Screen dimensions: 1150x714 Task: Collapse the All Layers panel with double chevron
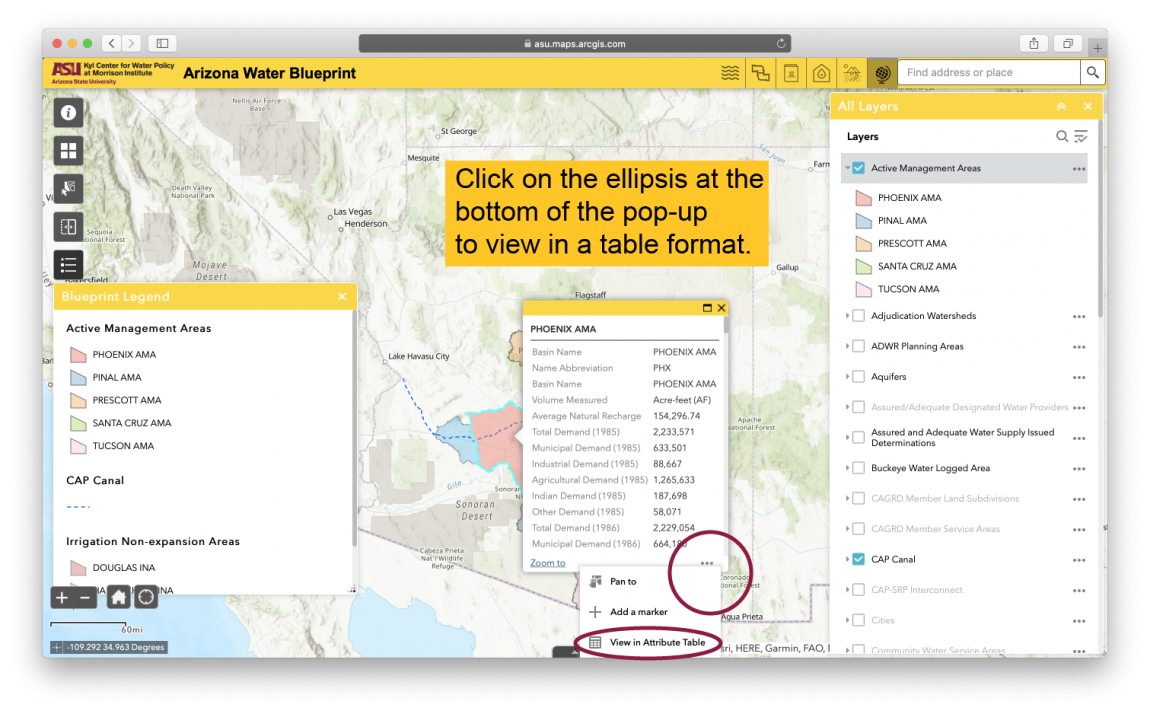coord(1061,106)
